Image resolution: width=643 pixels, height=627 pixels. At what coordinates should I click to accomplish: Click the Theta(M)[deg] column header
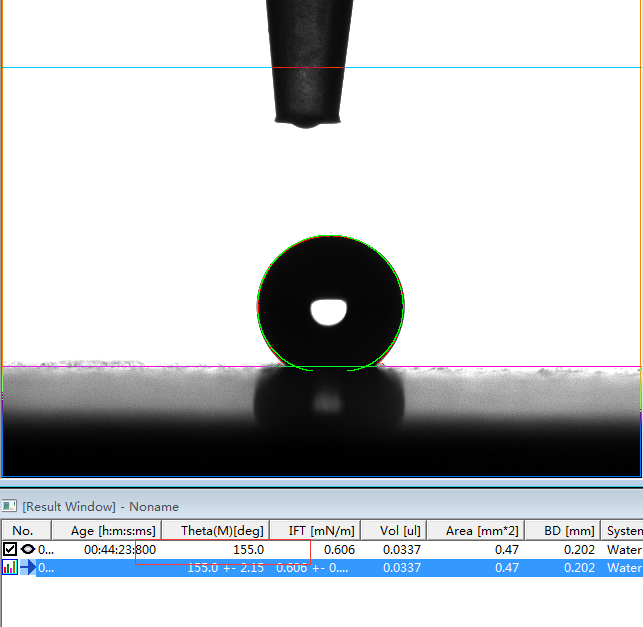tap(222, 531)
